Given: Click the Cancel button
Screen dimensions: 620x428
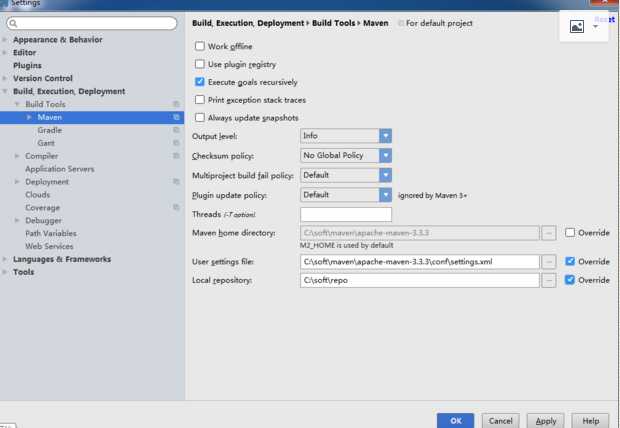Looking at the screenshot, I should tap(501, 421).
